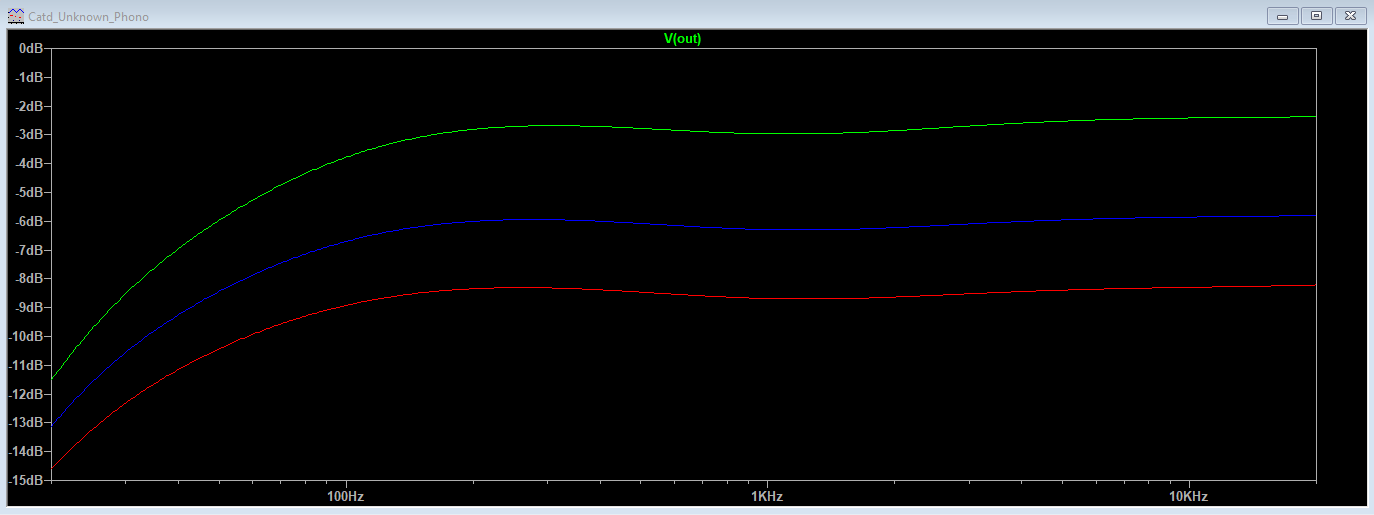
Task: Click the -7dB axis label
Action: 29,250
